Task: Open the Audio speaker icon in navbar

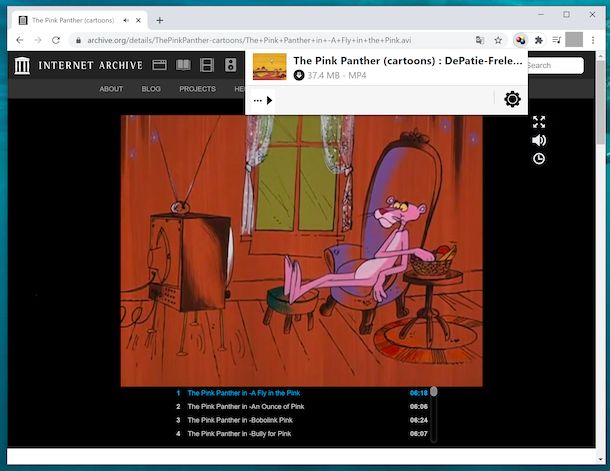Action: pyautogui.click(x=231, y=65)
